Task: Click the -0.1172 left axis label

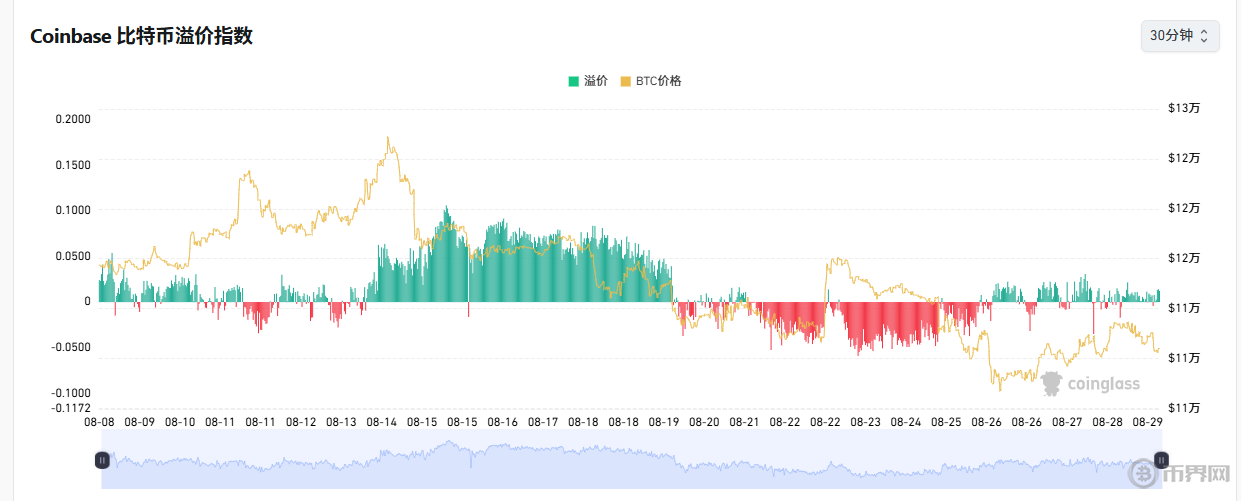Action: coord(69,408)
